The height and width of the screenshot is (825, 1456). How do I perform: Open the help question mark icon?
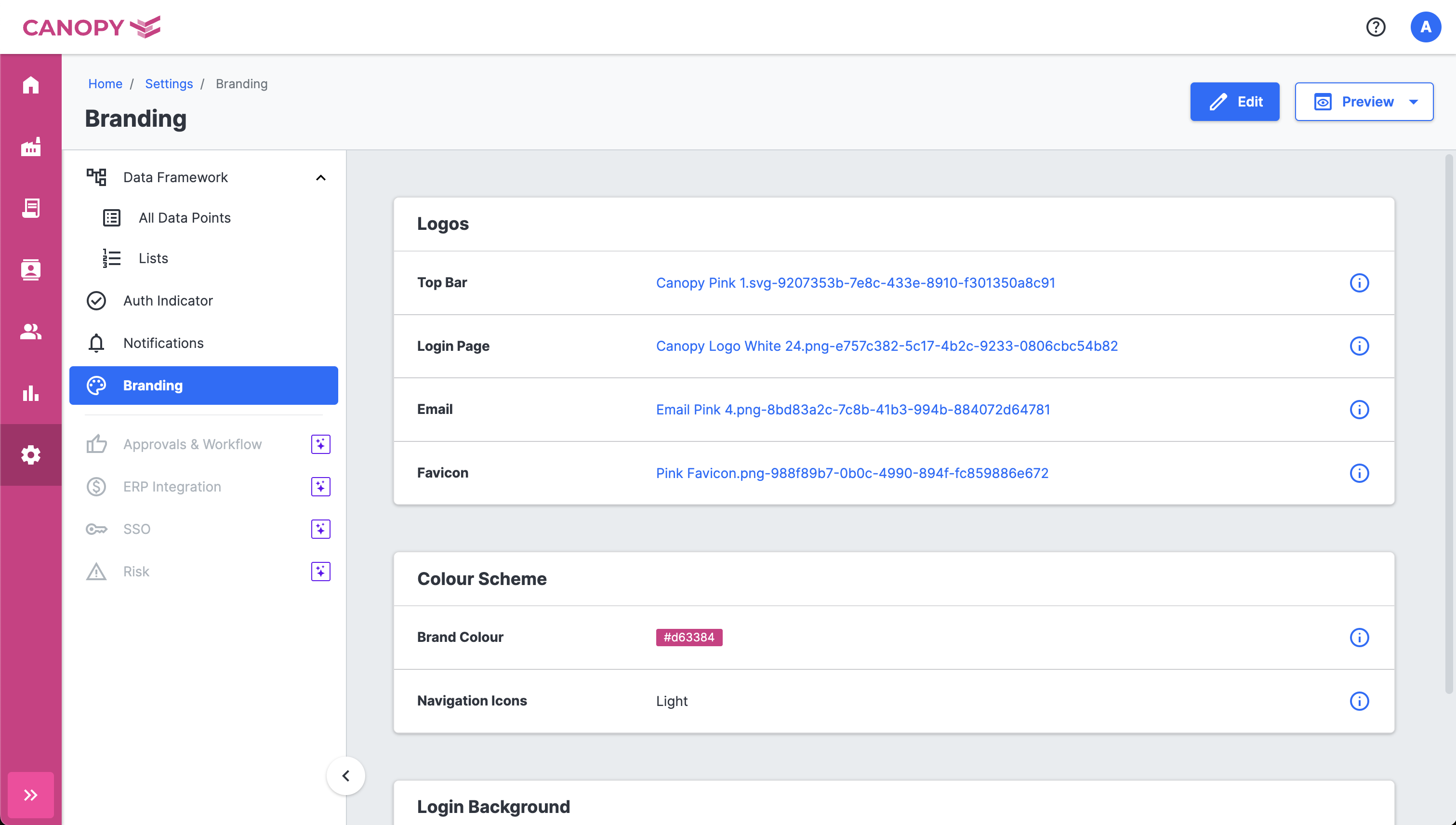click(x=1375, y=27)
